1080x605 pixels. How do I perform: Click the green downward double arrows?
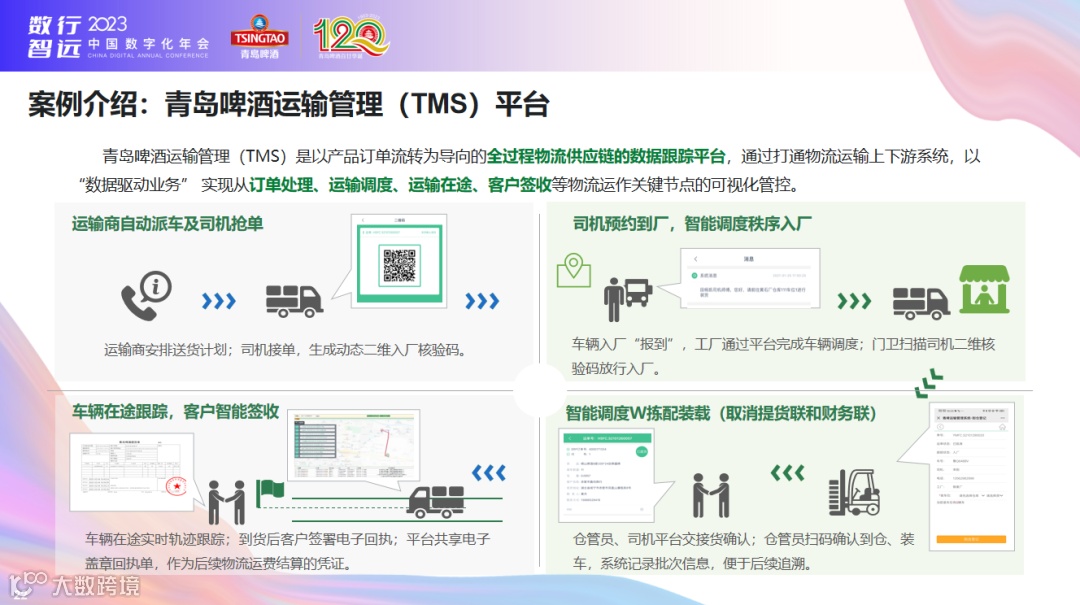(x=928, y=383)
